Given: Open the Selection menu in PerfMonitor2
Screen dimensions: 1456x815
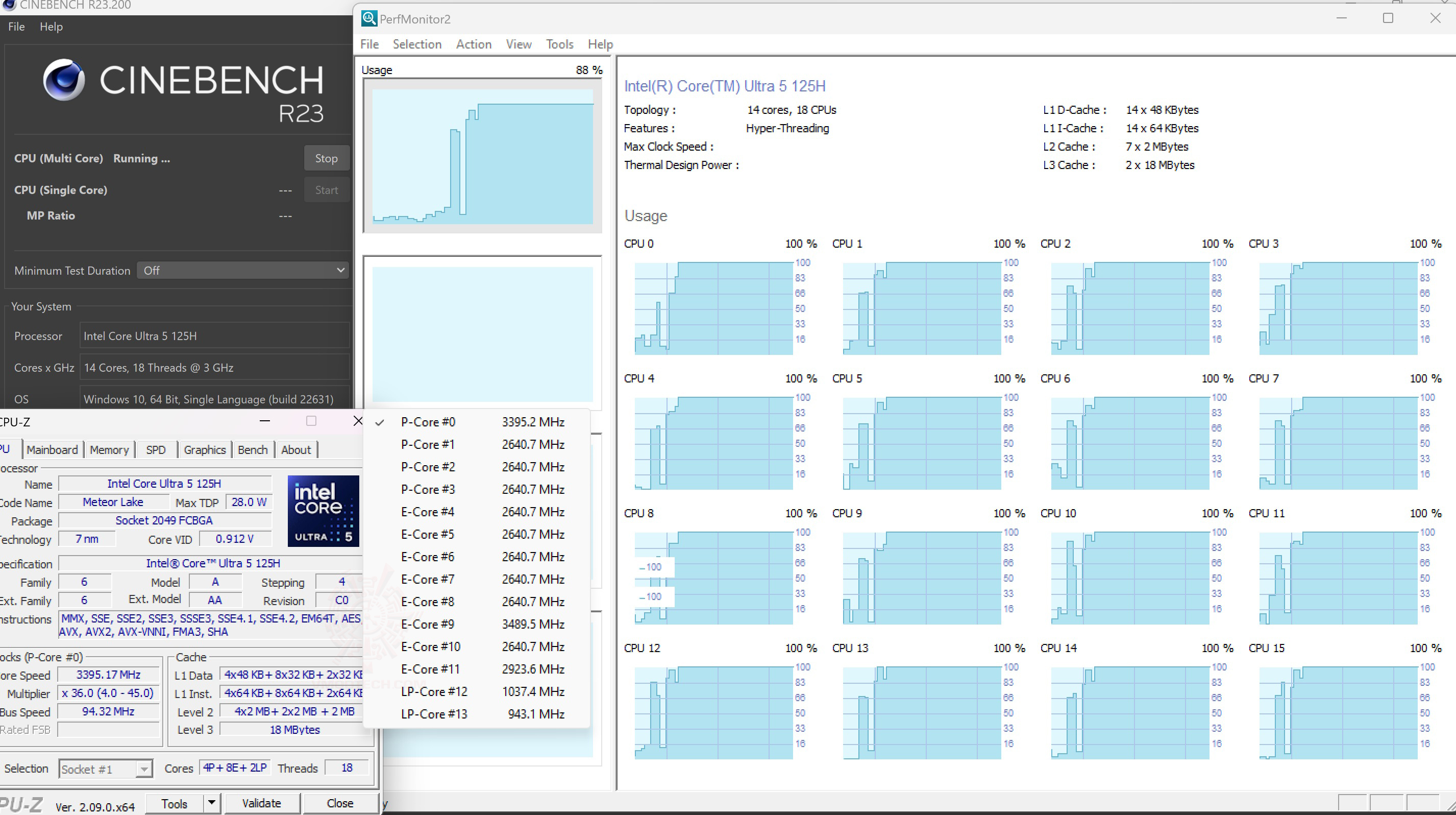Looking at the screenshot, I should pos(416,44).
